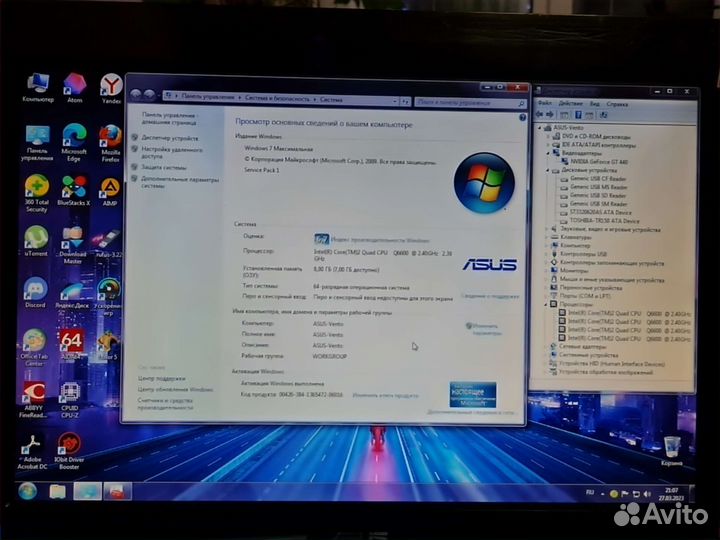
Task: Select Generic USB CF Reader entry
Action: pyautogui.click(x=597, y=179)
